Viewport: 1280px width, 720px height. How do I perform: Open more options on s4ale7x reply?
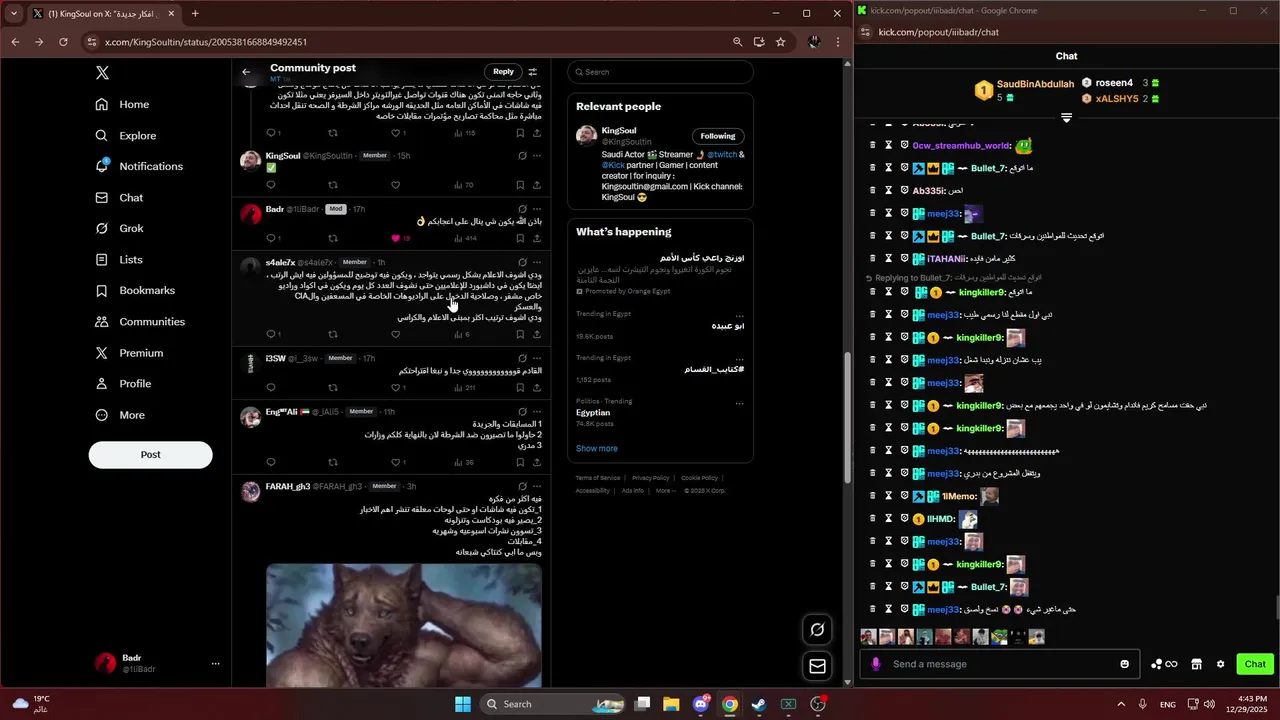537,262
